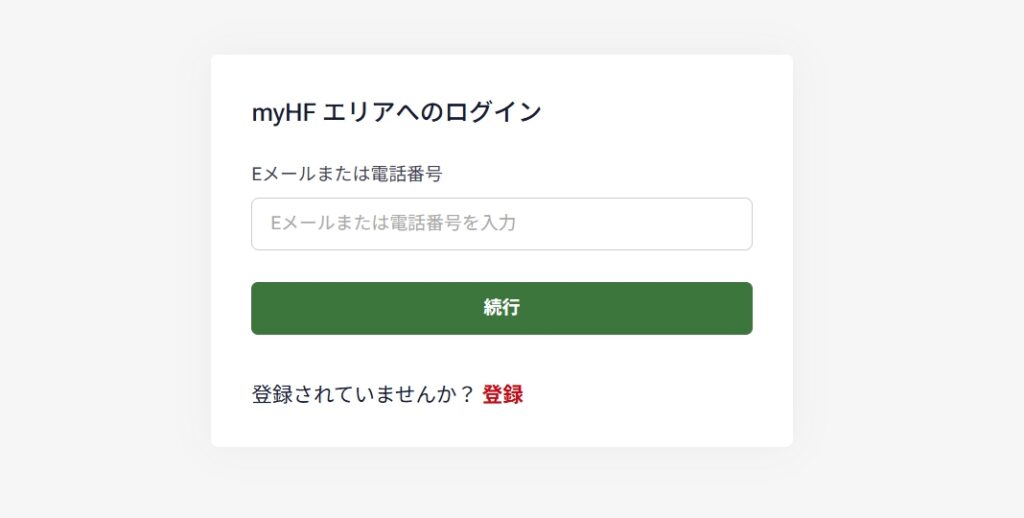Click the field label under the heading
The image size is (1024, 518).
pyautogui.click(x=346, y=174)
